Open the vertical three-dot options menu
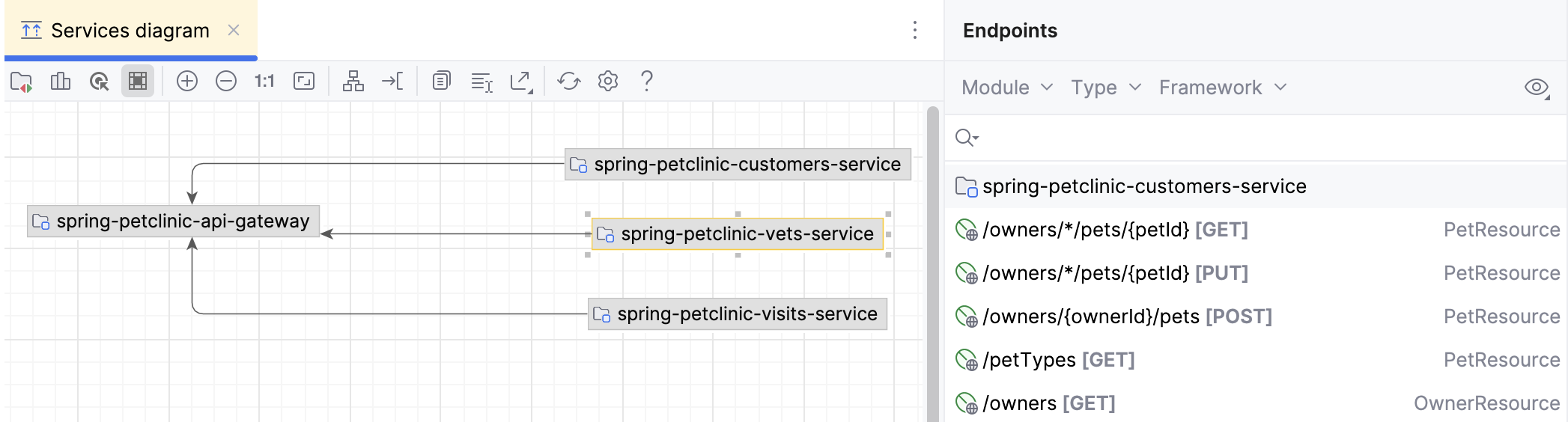This screenshot has height=422, width=1568. 915,31
